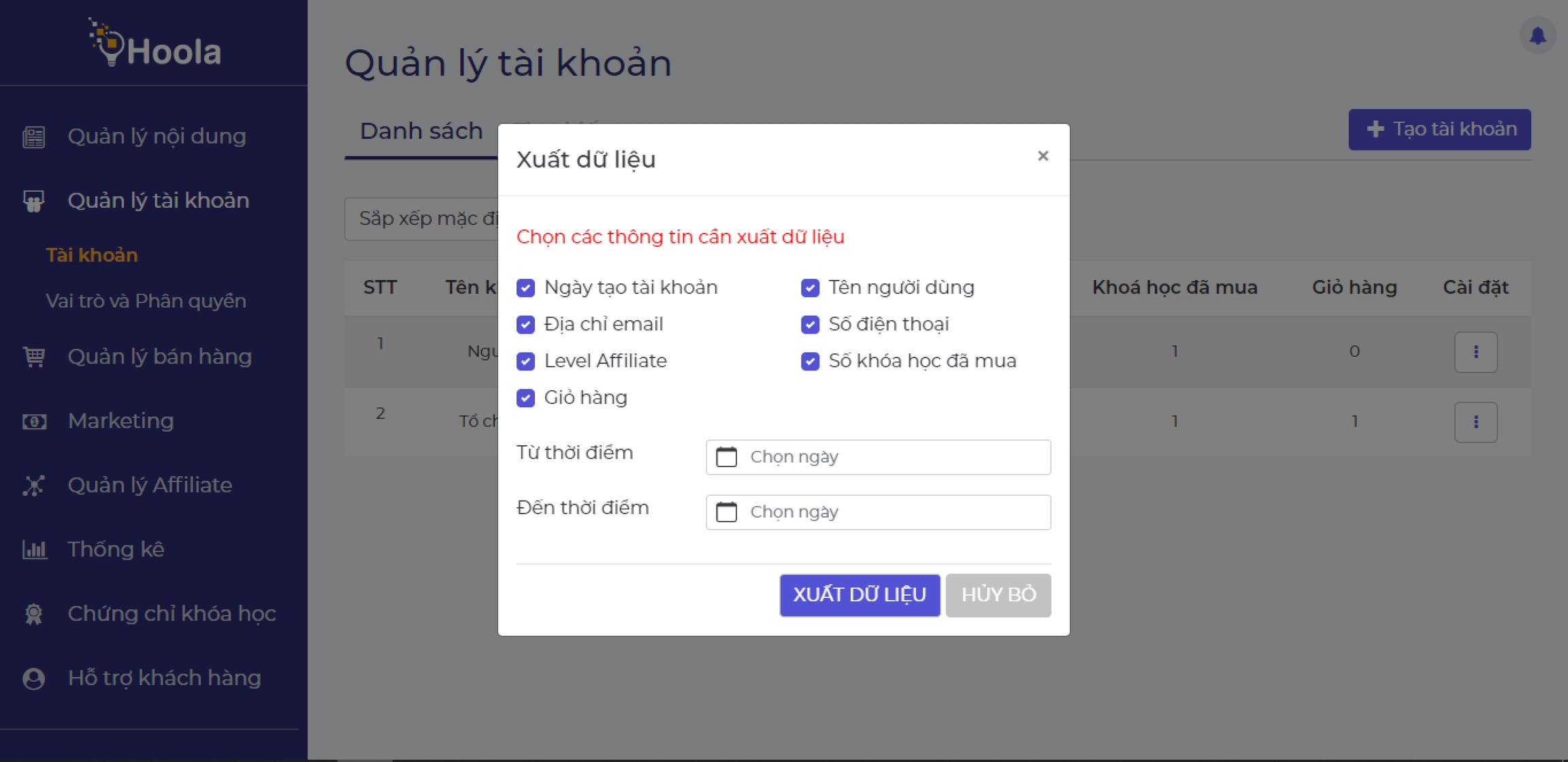Uncheck the Ngày tạo tài khoản checkbox
Screen dimensions: 1568x762
pos(525,287)
